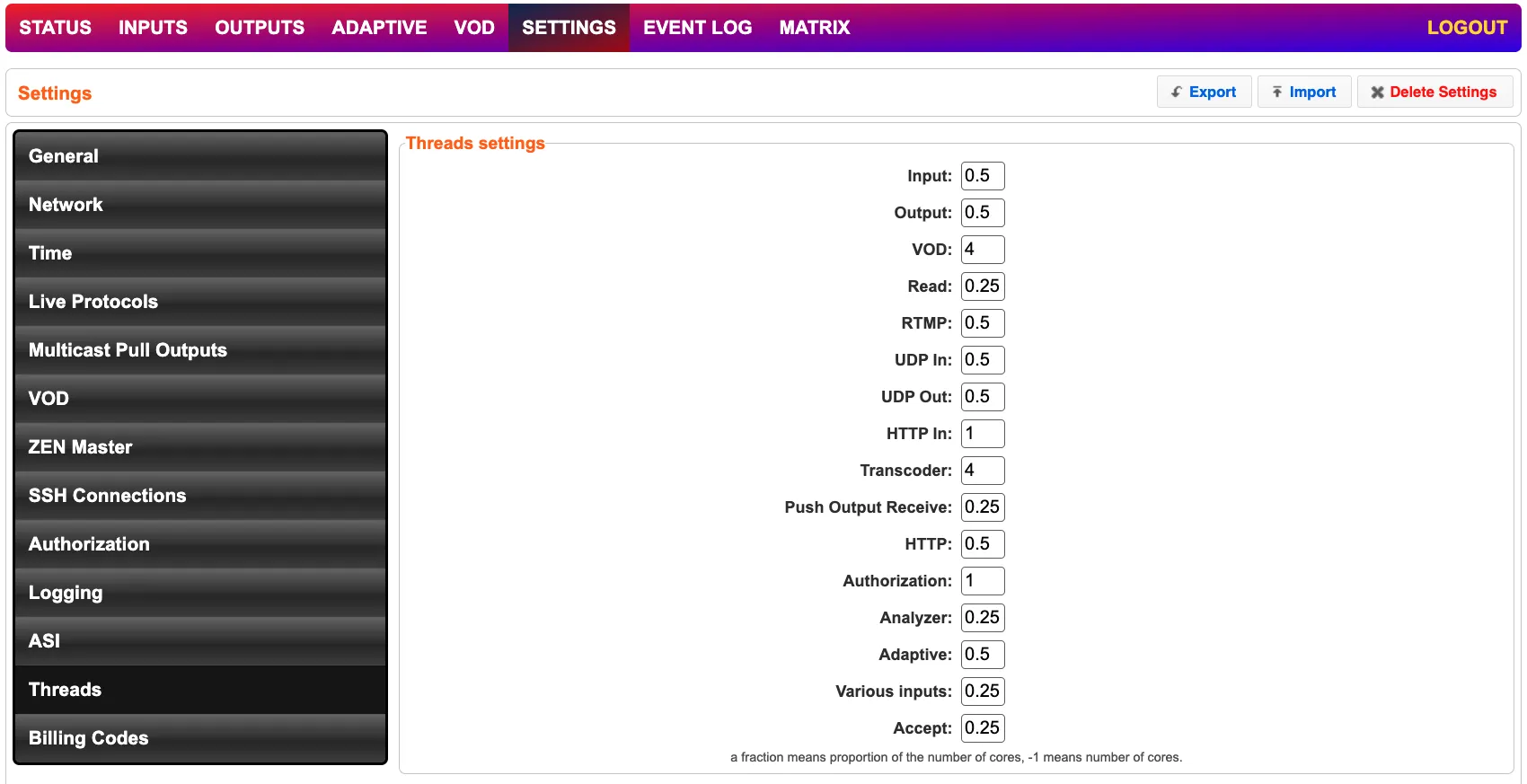Select Billing Codes sidebar item
Viewport: 1527px width, 784px height.
[200, 738]
